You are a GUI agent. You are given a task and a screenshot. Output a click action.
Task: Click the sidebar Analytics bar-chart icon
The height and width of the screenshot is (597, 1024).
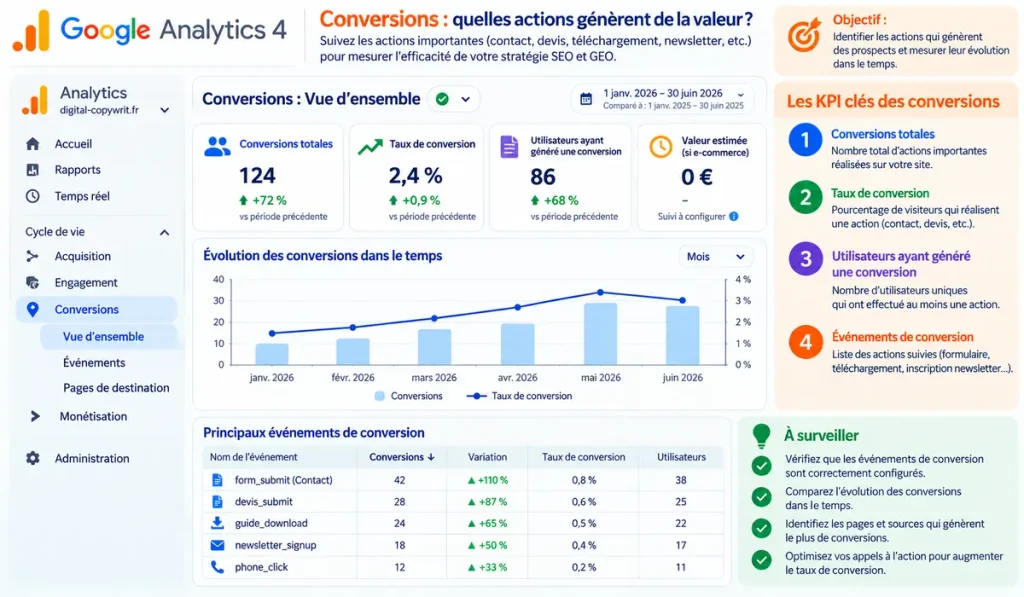(x=35, y=101)
